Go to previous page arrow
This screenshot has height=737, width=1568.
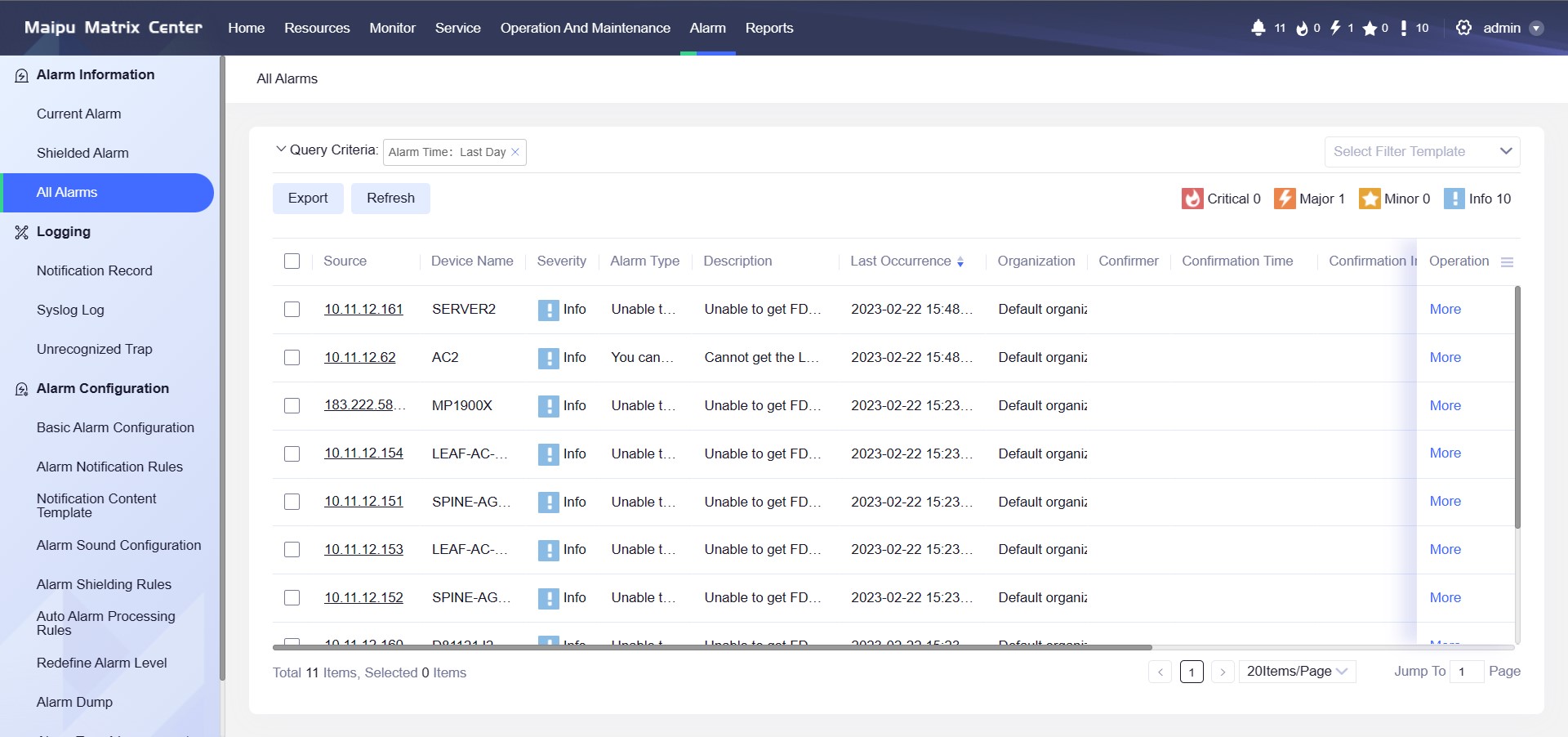click(1160, 672)
